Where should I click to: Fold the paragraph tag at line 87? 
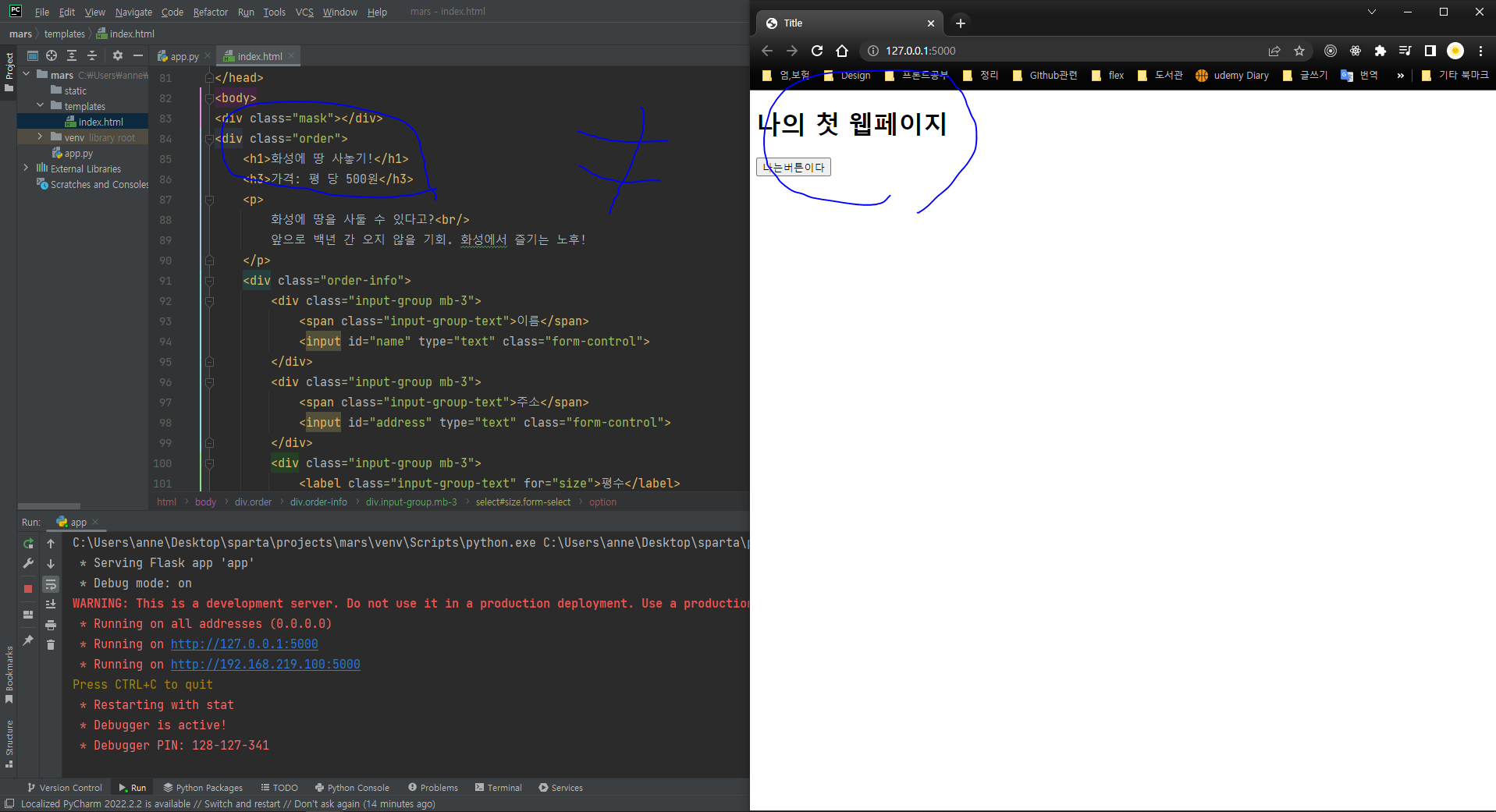[209, 200]
